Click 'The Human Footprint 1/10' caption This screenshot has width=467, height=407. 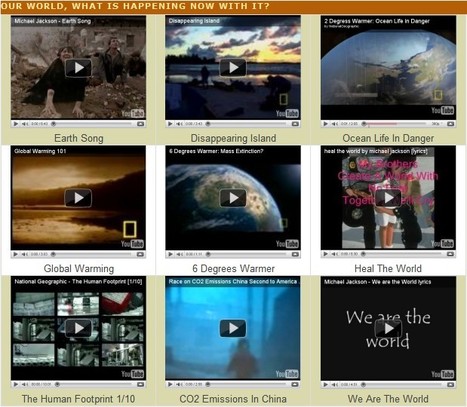click(78, 399)
